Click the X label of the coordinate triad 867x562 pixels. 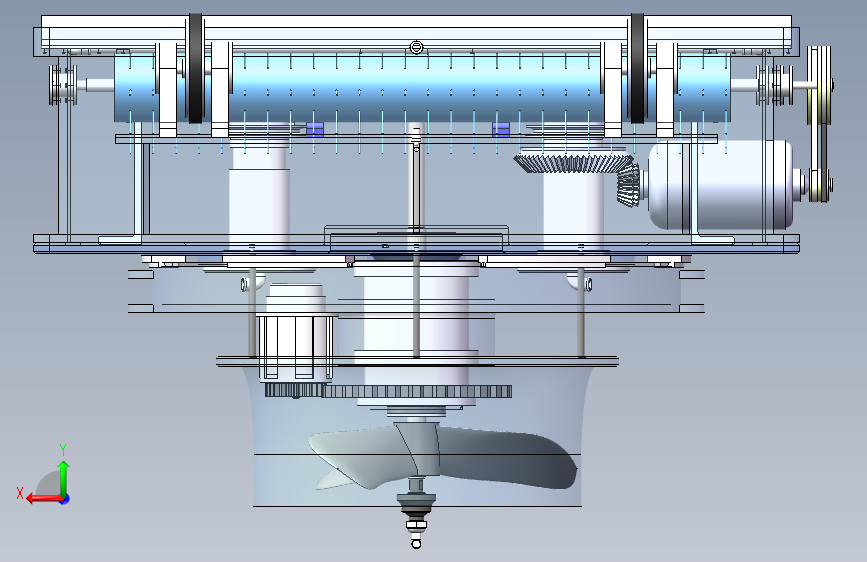click(x=20, y=493)
